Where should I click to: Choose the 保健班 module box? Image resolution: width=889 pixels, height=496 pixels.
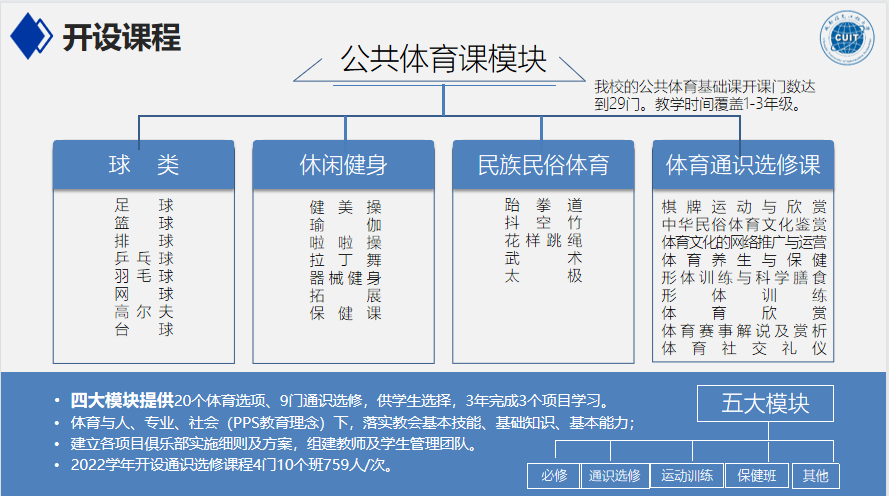(x=762, y=475)
